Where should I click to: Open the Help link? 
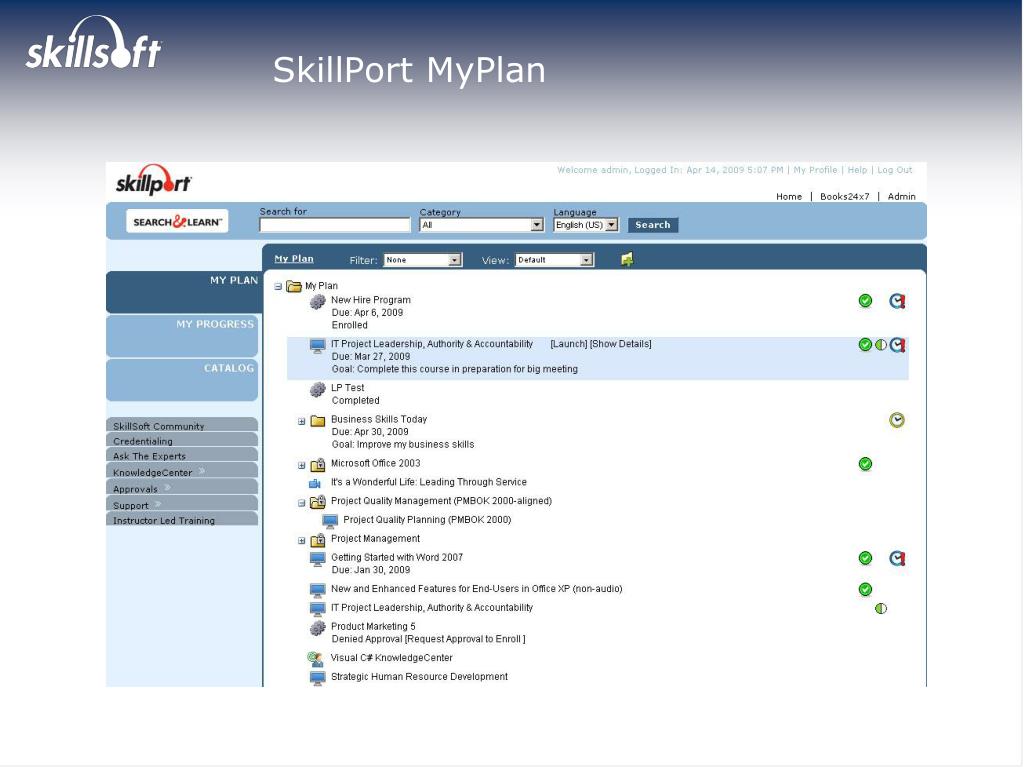pyautogui.click(x=857, y=170)
